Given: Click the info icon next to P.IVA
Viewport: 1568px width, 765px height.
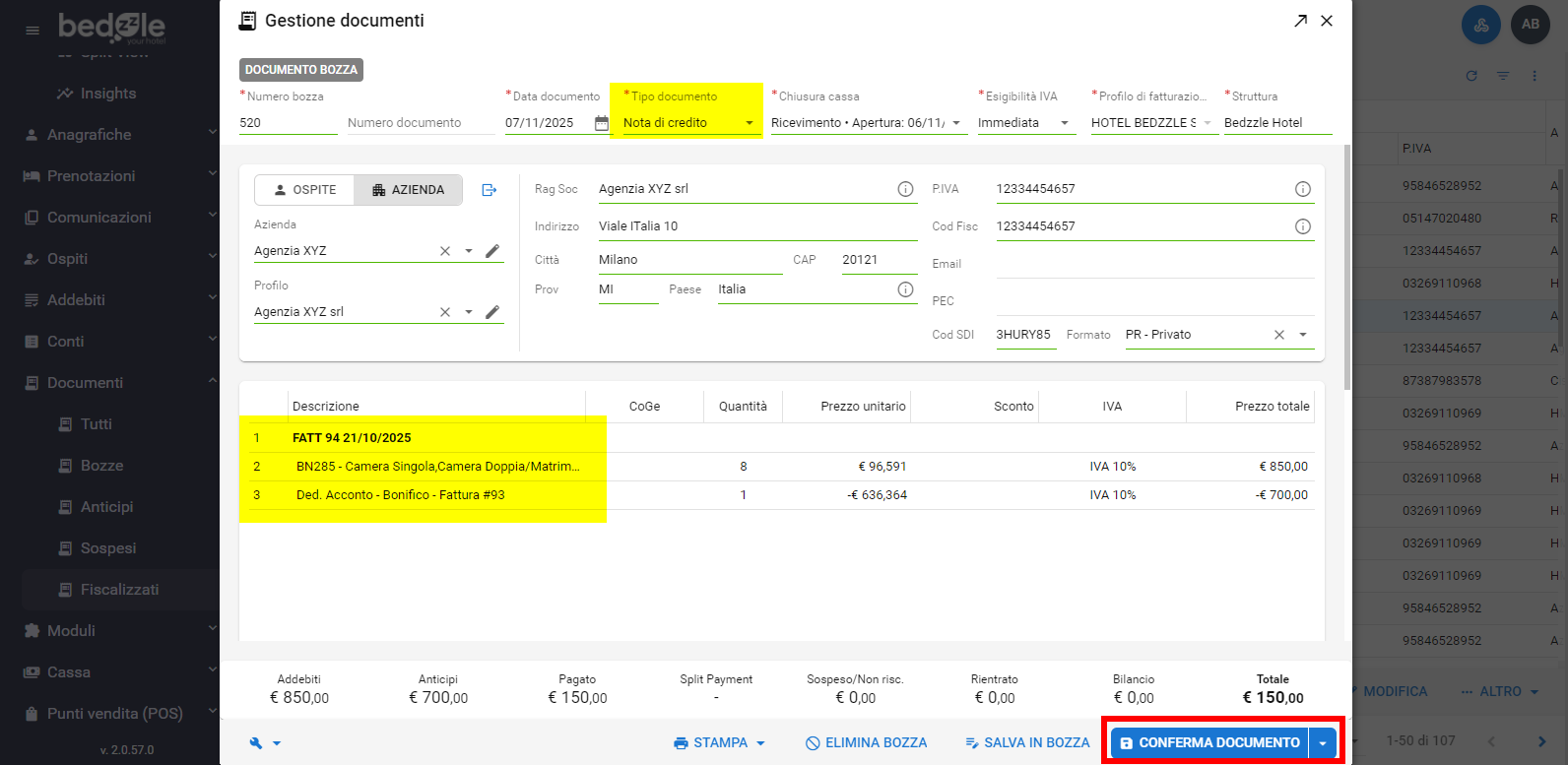Looking at the screenshot, I should [1302, 189].
